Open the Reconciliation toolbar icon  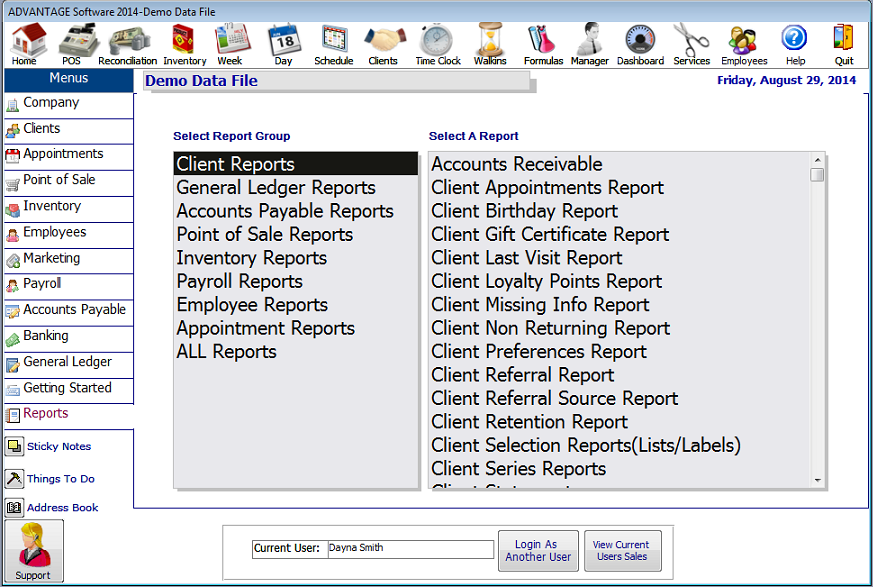tap(127, 45)
